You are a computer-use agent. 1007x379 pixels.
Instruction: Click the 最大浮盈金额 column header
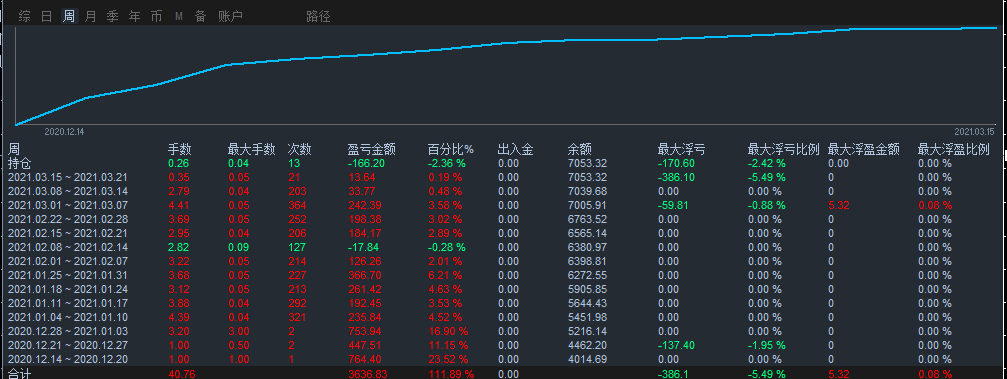pos(863,150)
